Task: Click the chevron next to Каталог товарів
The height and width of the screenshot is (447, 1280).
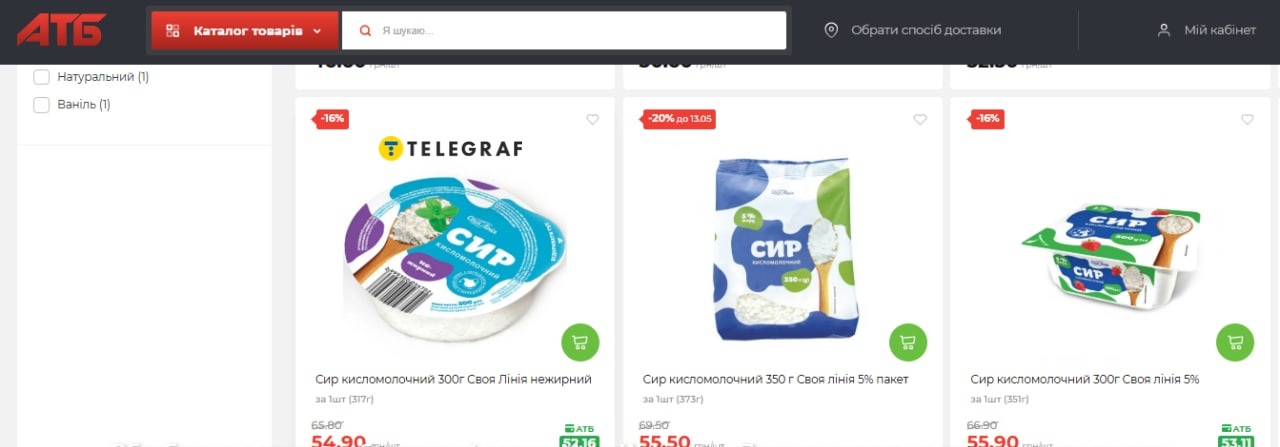Action: click(x=317, y=31)
